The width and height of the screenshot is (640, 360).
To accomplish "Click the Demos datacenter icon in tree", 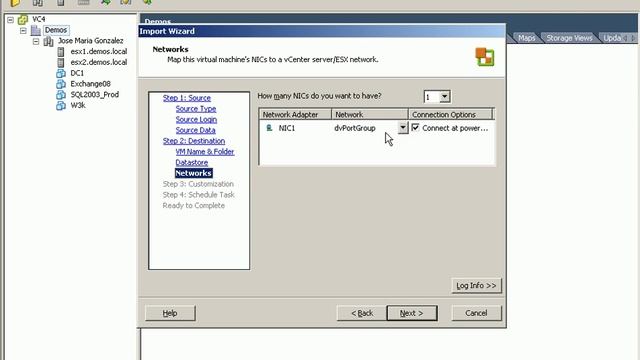I will click(36, 30).
